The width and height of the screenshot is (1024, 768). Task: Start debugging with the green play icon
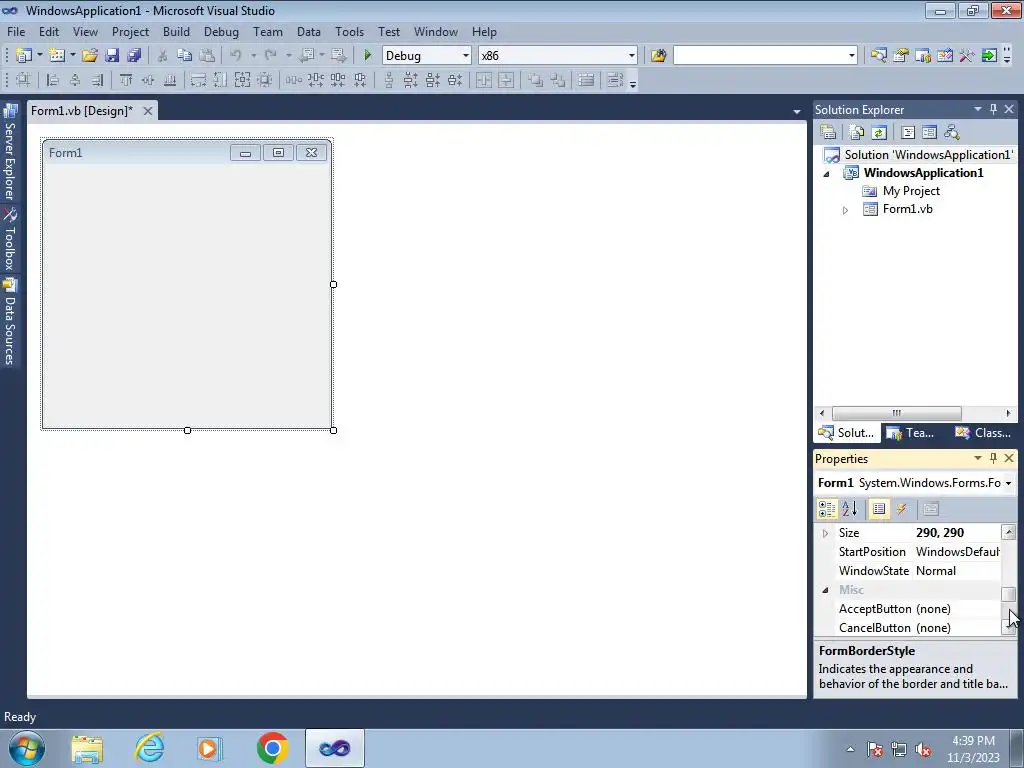367,56
